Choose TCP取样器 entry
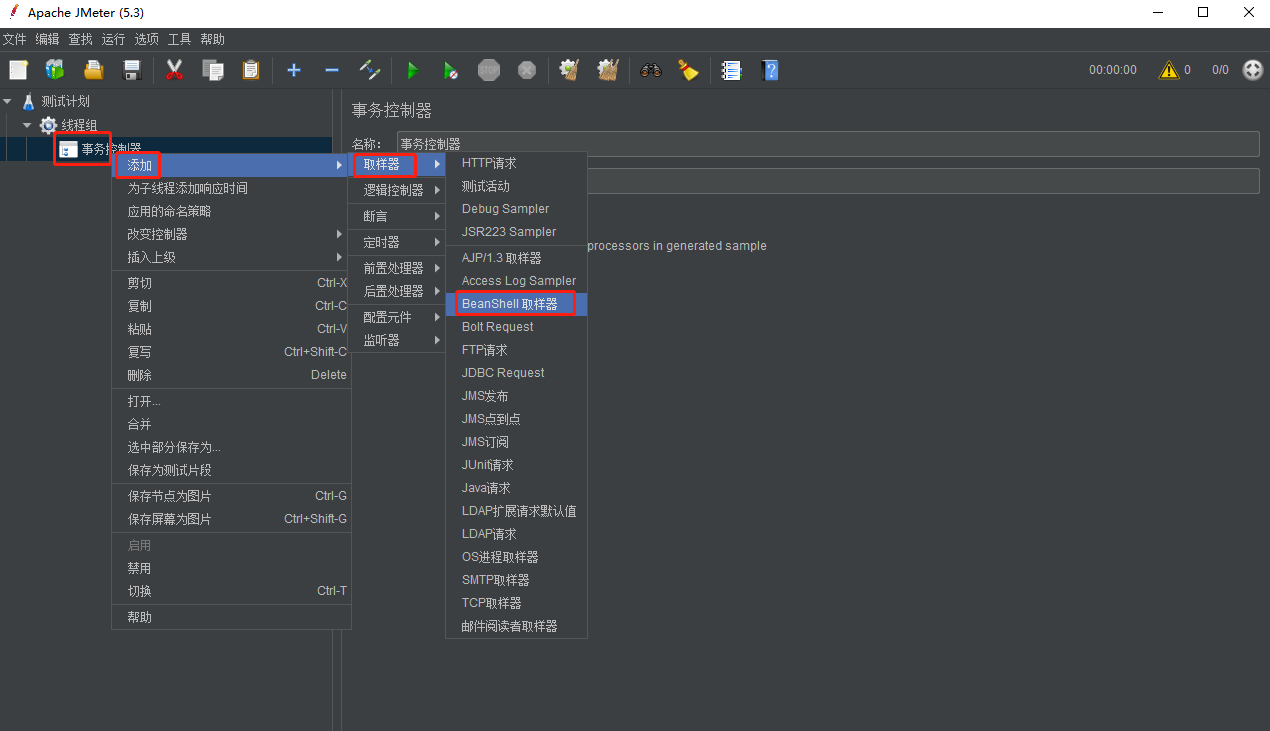Image resolution: width=1270 pixels, height=731 pixels. click(x=516, y=603)
